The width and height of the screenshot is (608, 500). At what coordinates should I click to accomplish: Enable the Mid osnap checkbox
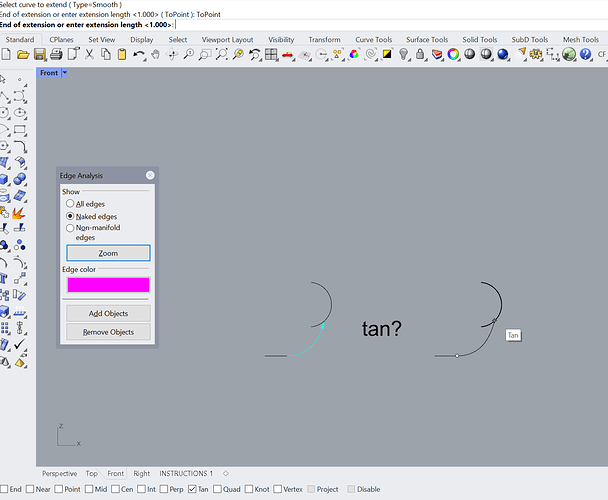(x=89, y=489)
